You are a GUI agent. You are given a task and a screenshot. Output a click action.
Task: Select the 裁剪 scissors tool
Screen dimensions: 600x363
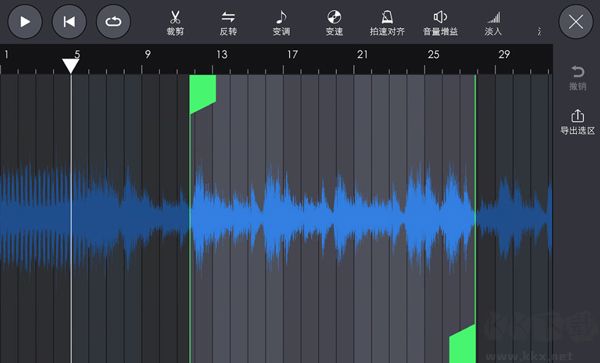(x=175, y=23)
